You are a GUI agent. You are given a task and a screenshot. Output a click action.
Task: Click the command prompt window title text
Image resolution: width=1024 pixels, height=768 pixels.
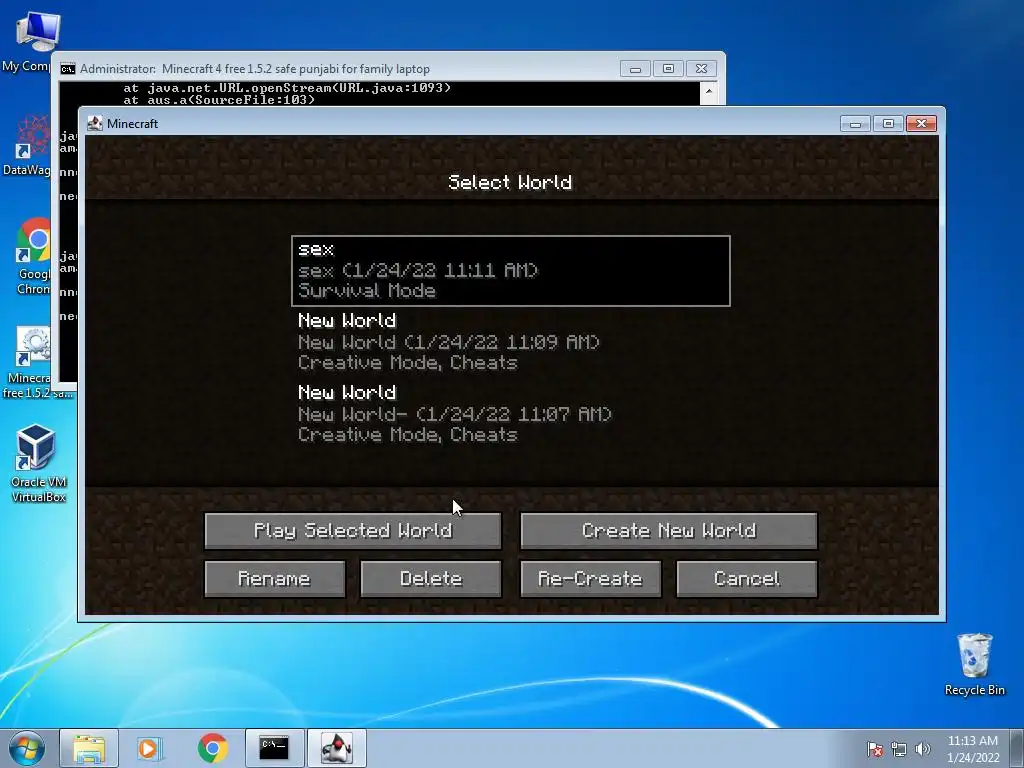click(x=255, y=69)
